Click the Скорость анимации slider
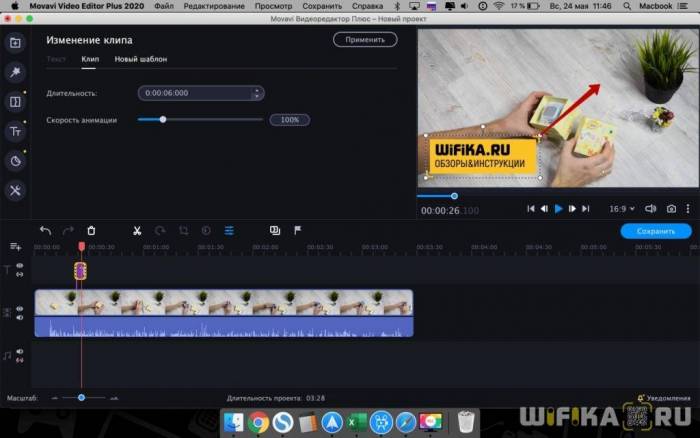Viewport: 700px width, 438px height. (x=200, y=119)
